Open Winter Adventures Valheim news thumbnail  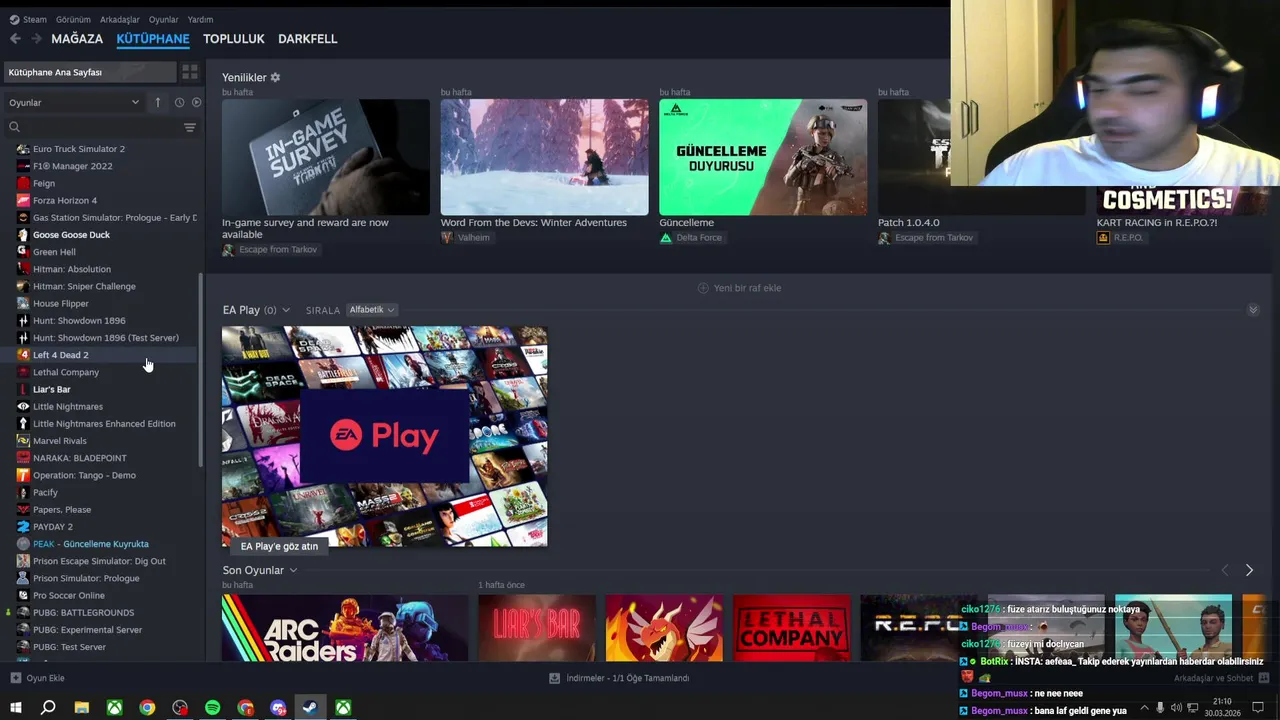[x=544, y=157]
